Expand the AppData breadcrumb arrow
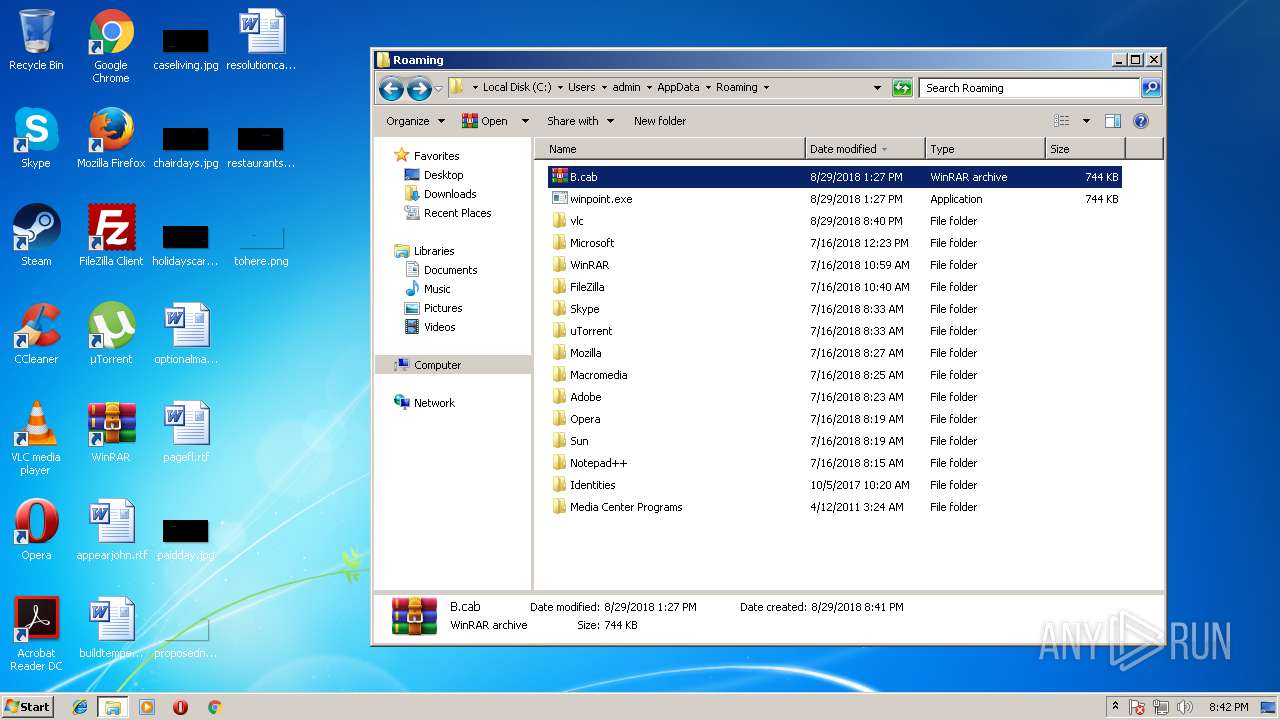 tap(707, 88)
